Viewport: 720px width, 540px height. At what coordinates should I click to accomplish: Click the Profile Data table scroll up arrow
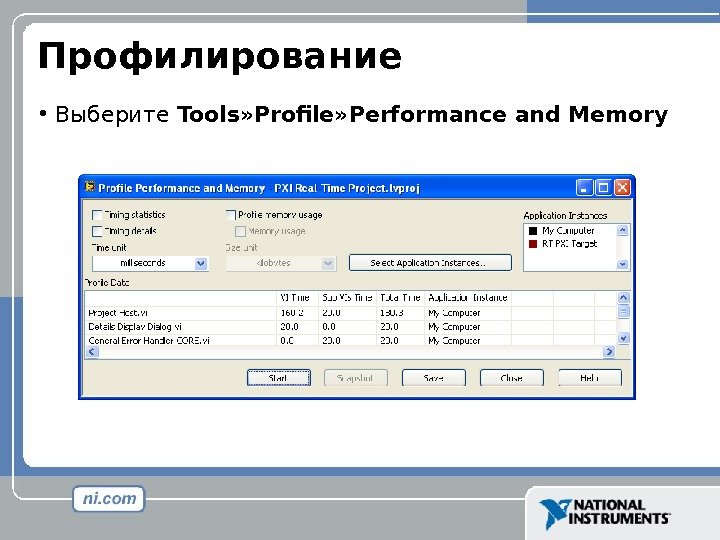(623, 298)
